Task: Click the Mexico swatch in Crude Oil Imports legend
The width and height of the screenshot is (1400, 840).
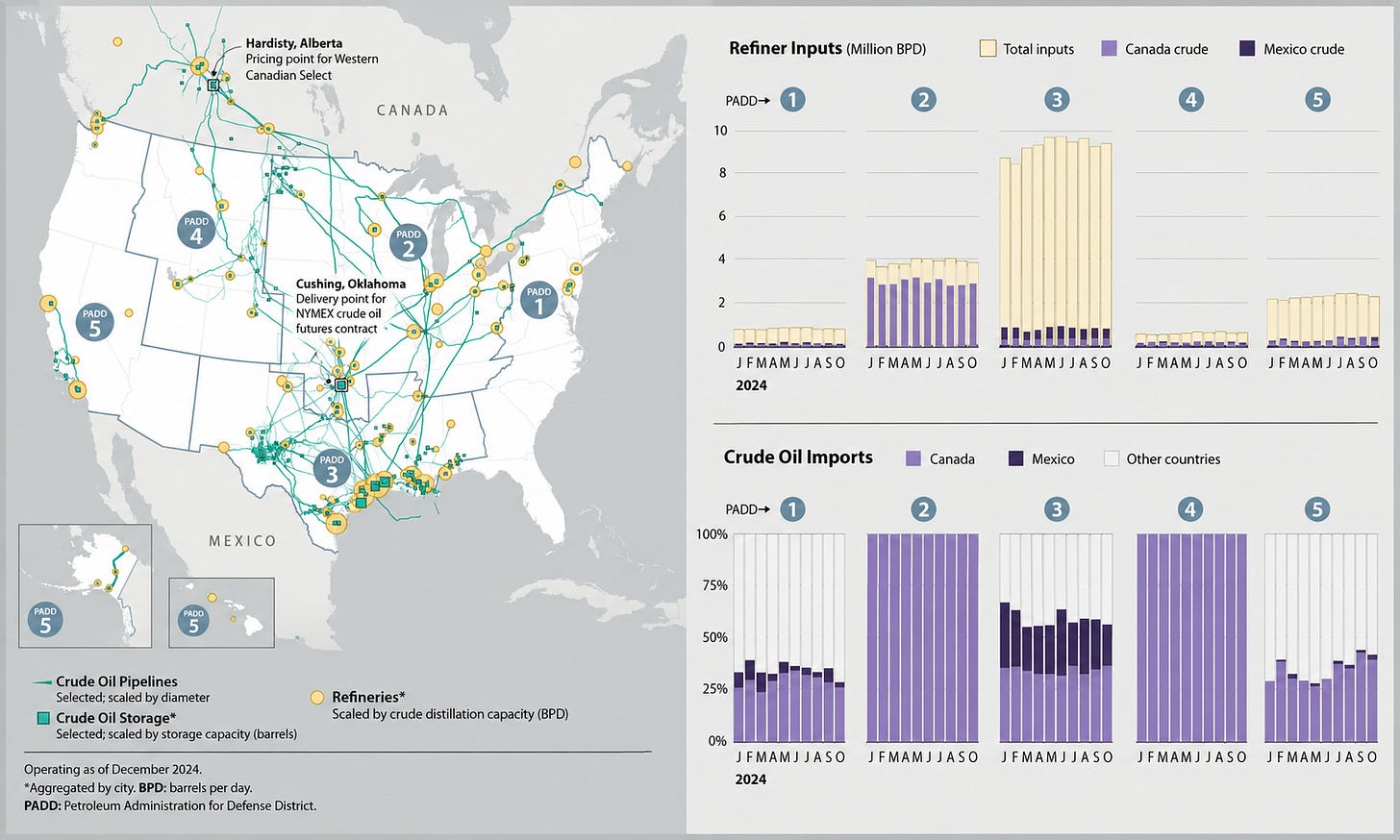Action: coord(1015,458)
